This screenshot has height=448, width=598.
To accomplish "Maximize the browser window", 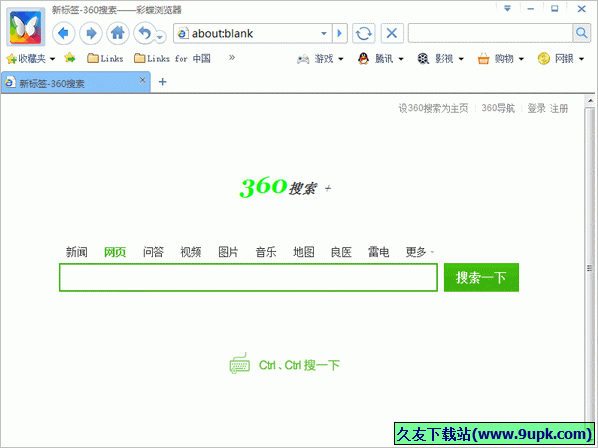I will 555,8.
